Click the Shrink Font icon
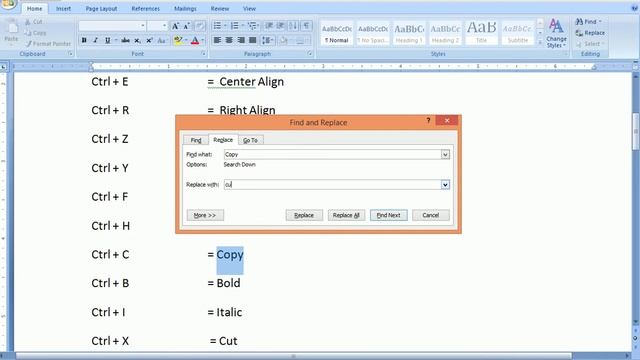This screenshot has width=640, height=360. (x=187, y=26)
